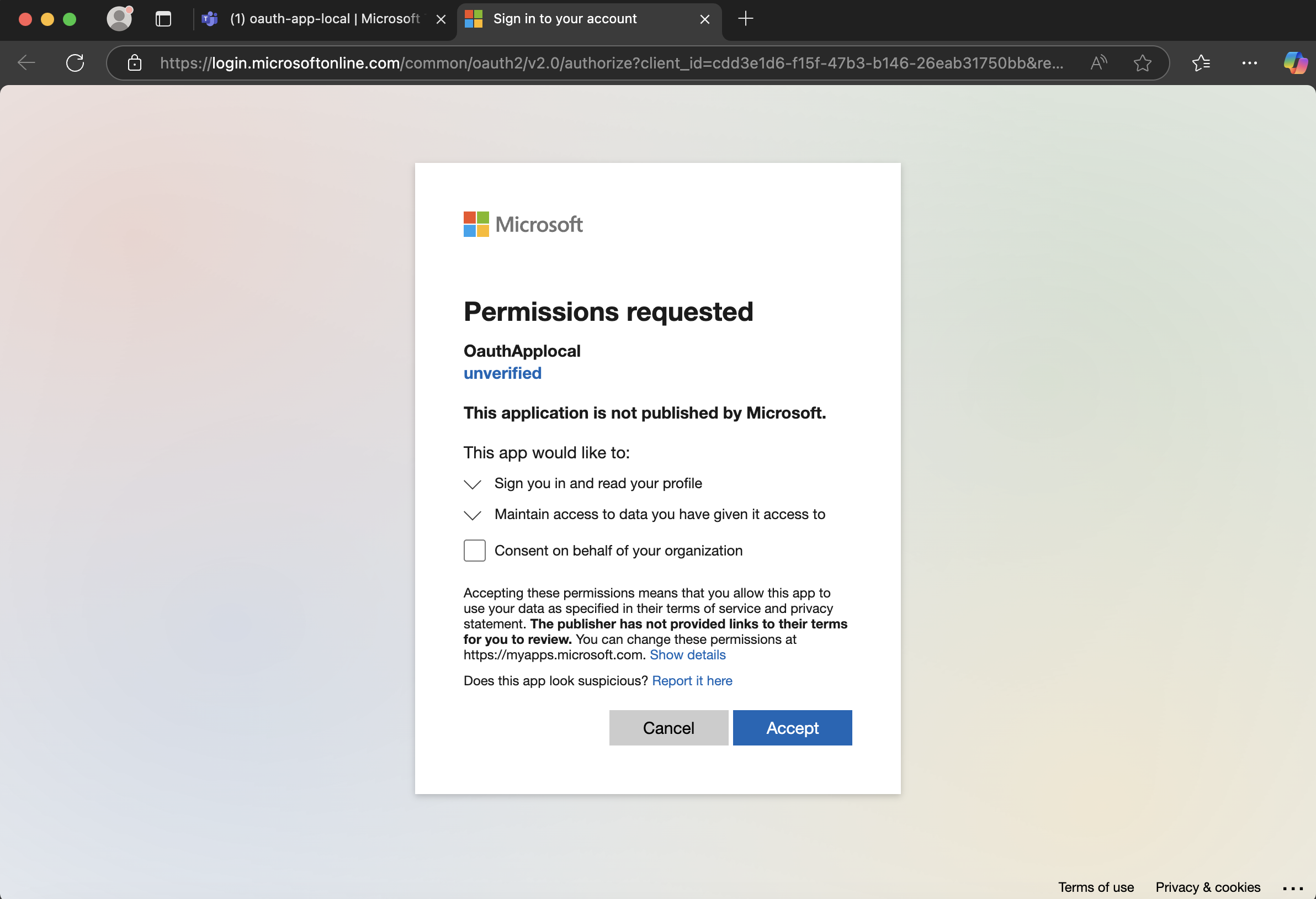Click the OauthApplocal app name text
Viewport: 1316px width, 899px height.
pos(522,351)
